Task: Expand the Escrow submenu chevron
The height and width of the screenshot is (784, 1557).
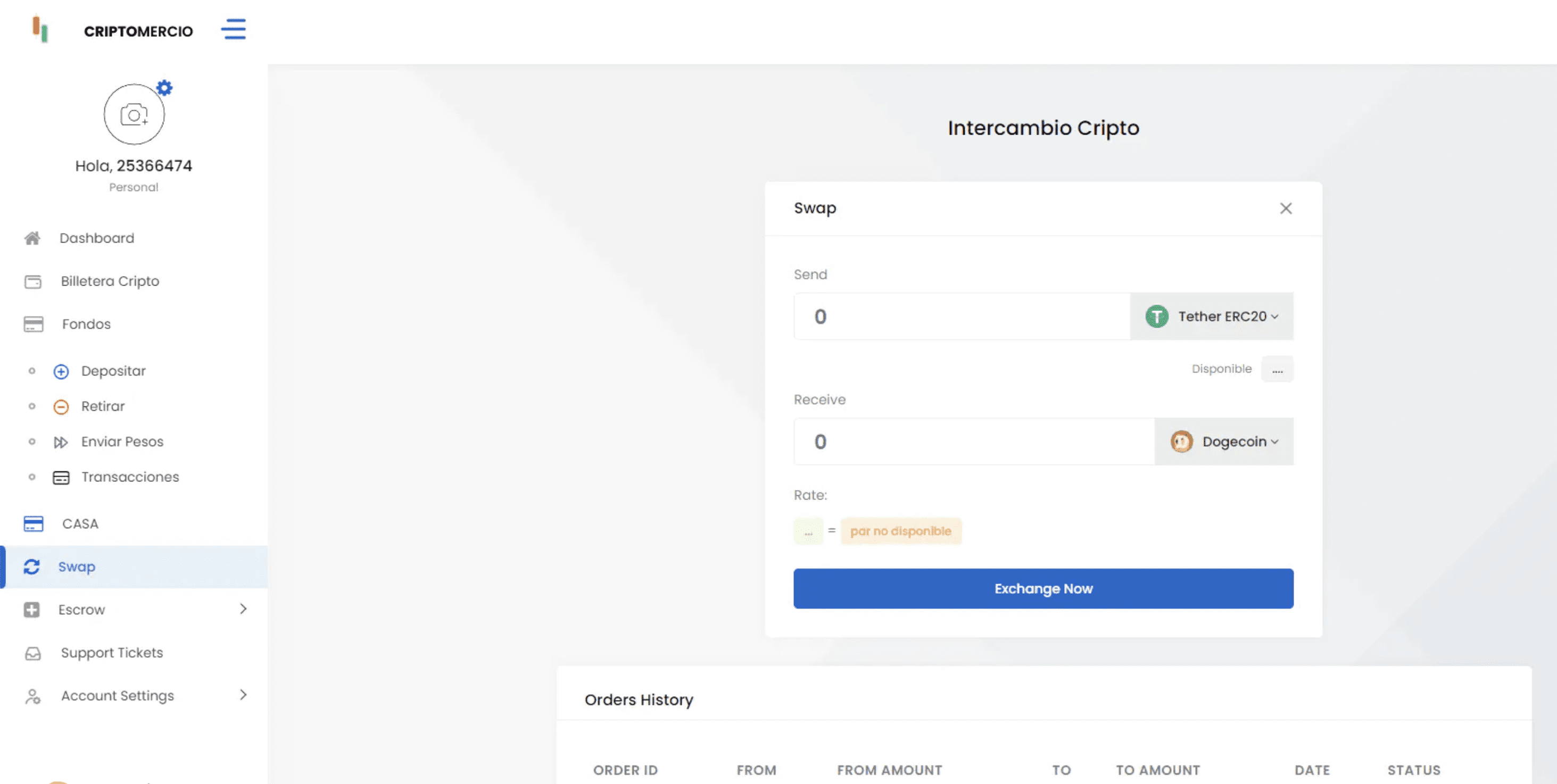Action: [243, 609]
